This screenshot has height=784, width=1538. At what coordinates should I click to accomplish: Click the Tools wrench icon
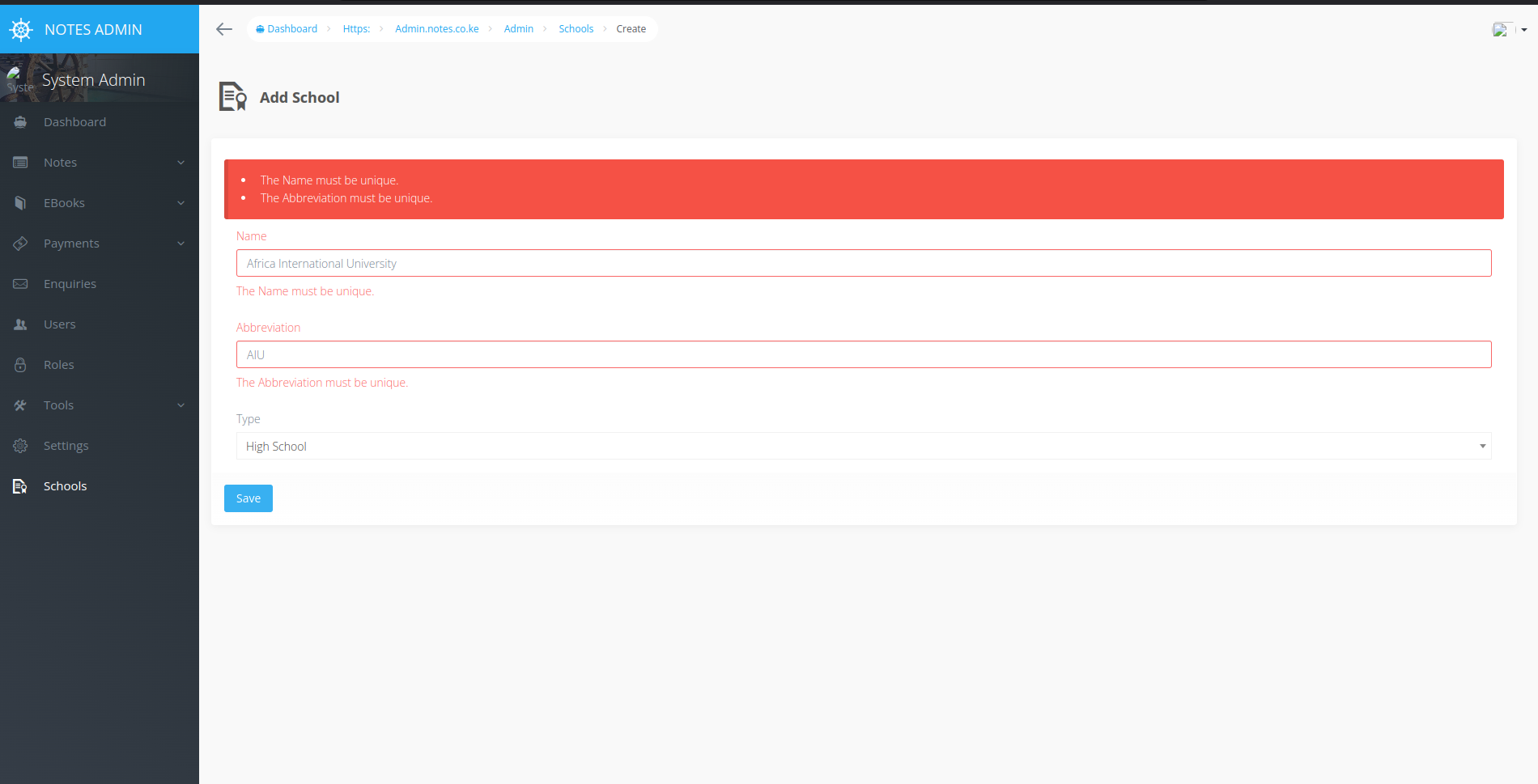(20, 405)
